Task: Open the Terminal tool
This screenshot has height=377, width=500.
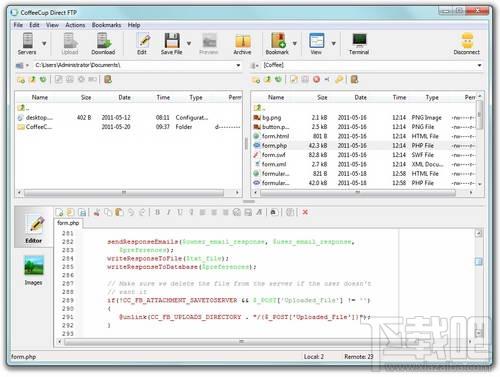Action: (x=359, y=44)
